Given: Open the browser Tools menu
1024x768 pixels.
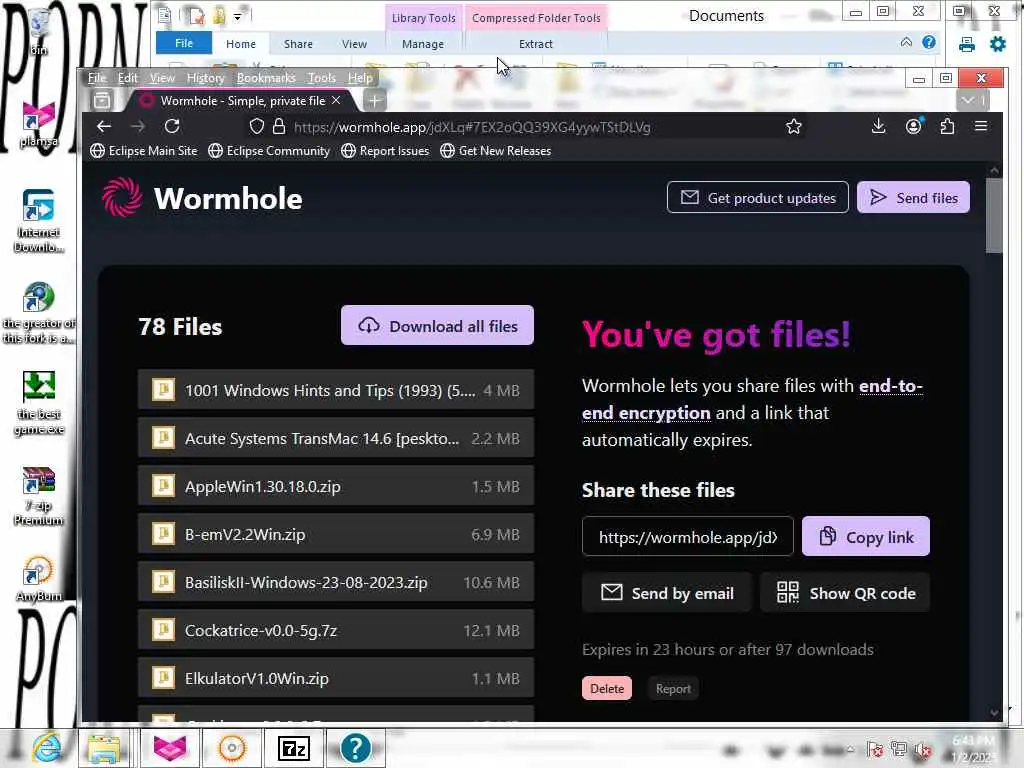Looking at the screenshot, I should (321, 78).
